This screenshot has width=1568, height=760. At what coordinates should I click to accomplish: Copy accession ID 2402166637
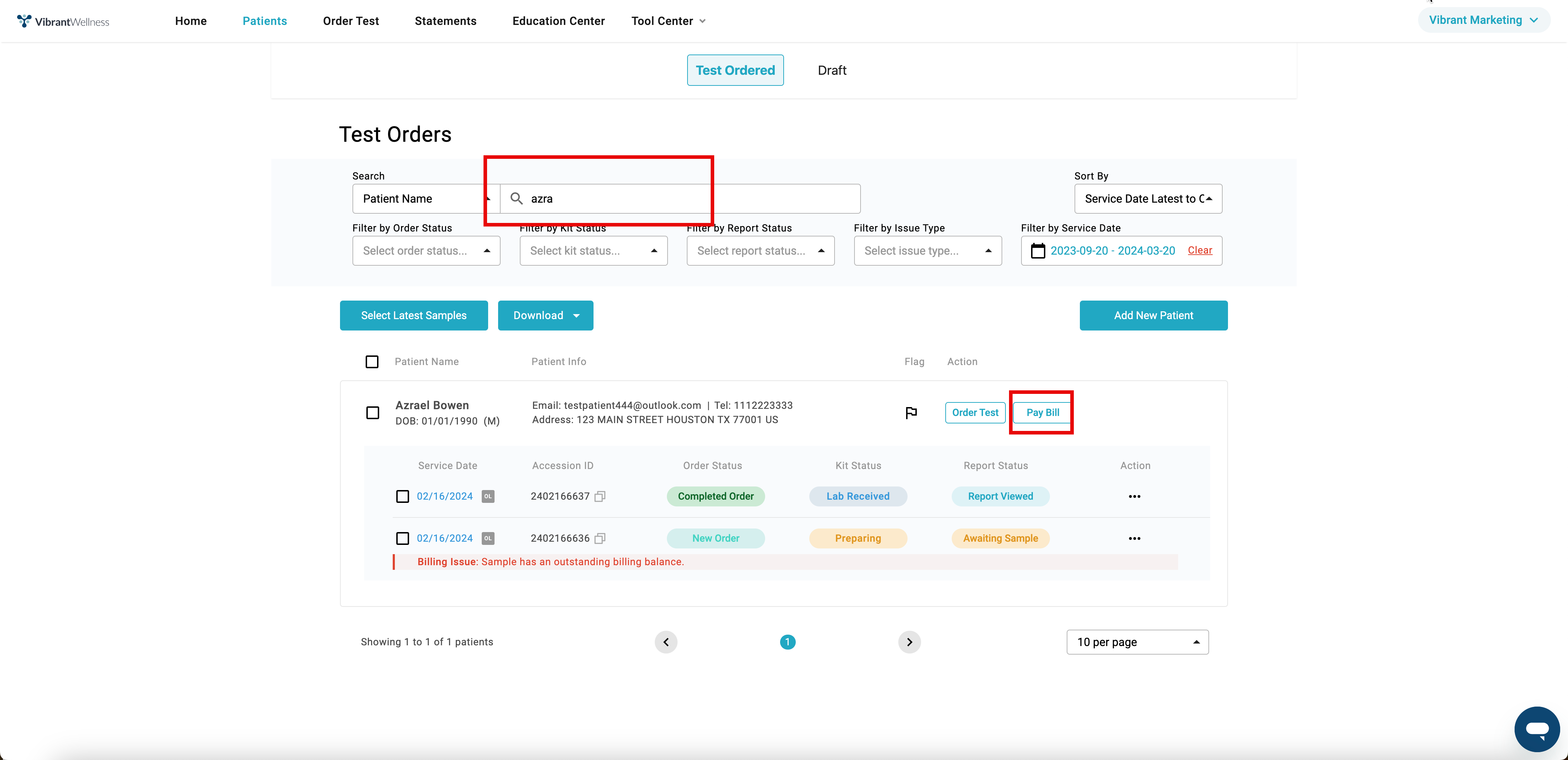[x=600, y=496]
